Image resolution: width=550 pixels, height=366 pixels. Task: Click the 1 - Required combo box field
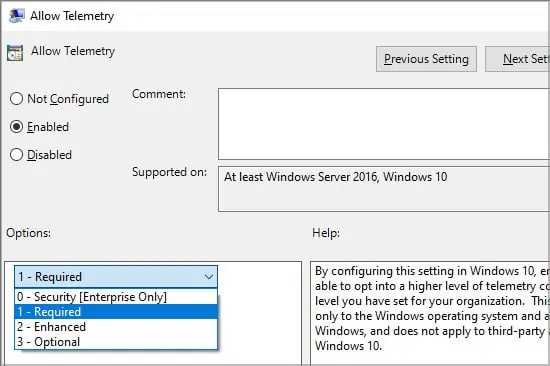116,277
